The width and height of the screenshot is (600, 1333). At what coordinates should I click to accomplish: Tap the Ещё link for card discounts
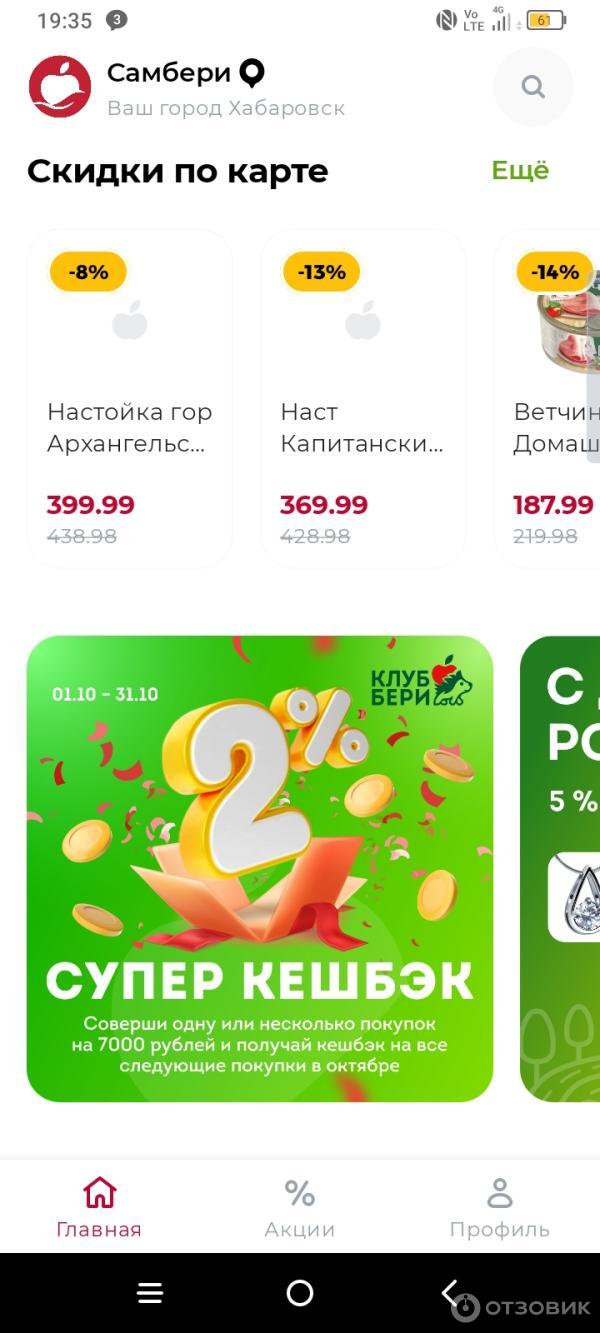click(x=520, y=170)
